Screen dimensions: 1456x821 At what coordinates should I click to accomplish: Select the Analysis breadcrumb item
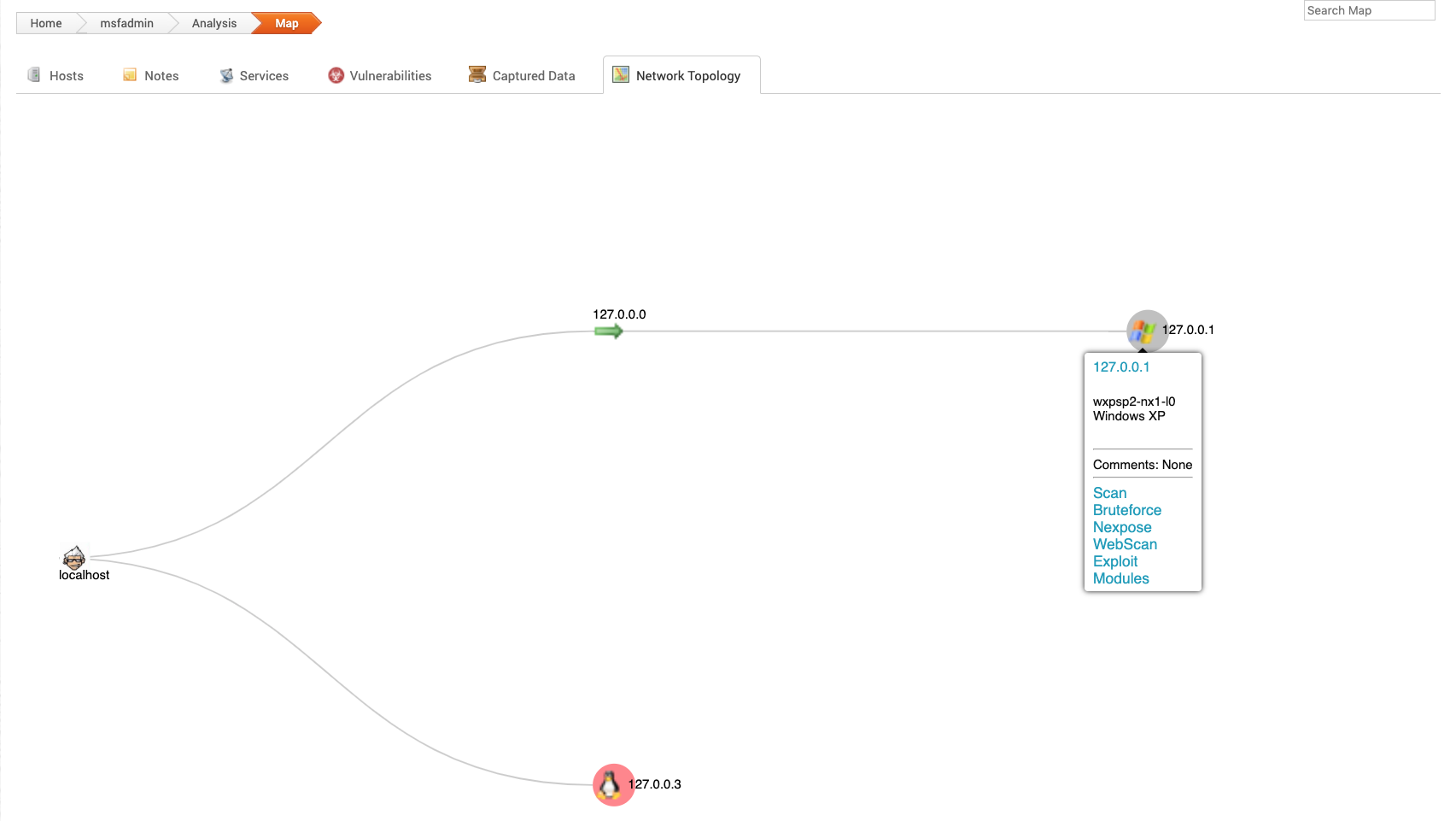[x=213, y=23]
